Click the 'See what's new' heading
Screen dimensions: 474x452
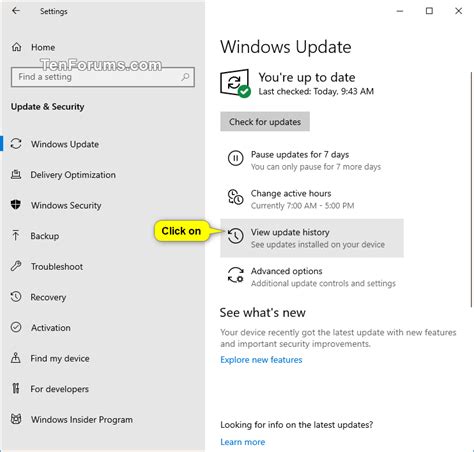(x=263, y=313)
